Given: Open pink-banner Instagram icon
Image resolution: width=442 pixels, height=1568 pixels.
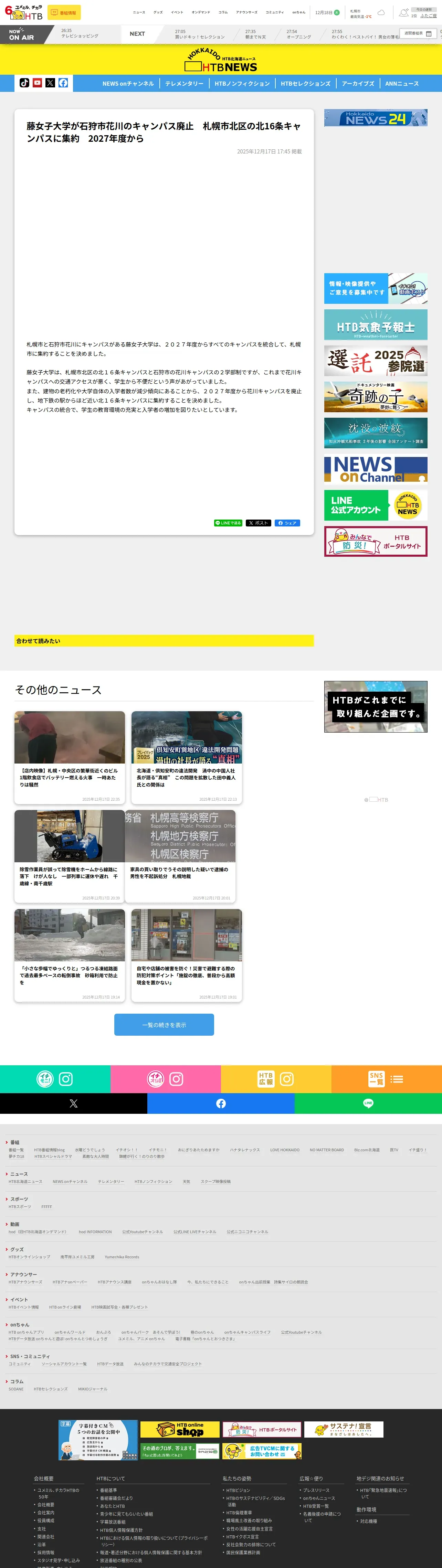Looking at the screenshot, I should tap(176, 1079).
